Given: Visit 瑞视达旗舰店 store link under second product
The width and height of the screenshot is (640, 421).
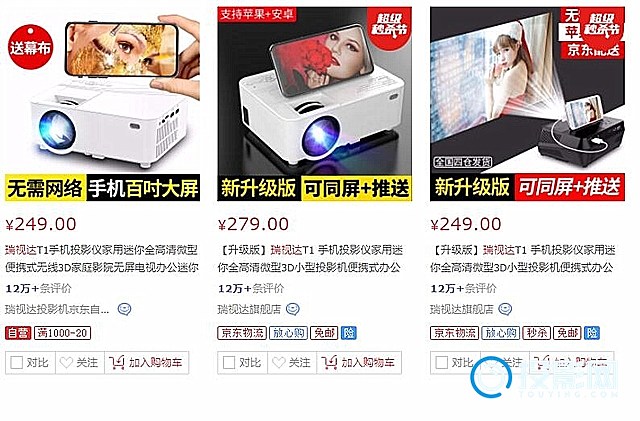Looking at the screenshot, I should [249, 309].
